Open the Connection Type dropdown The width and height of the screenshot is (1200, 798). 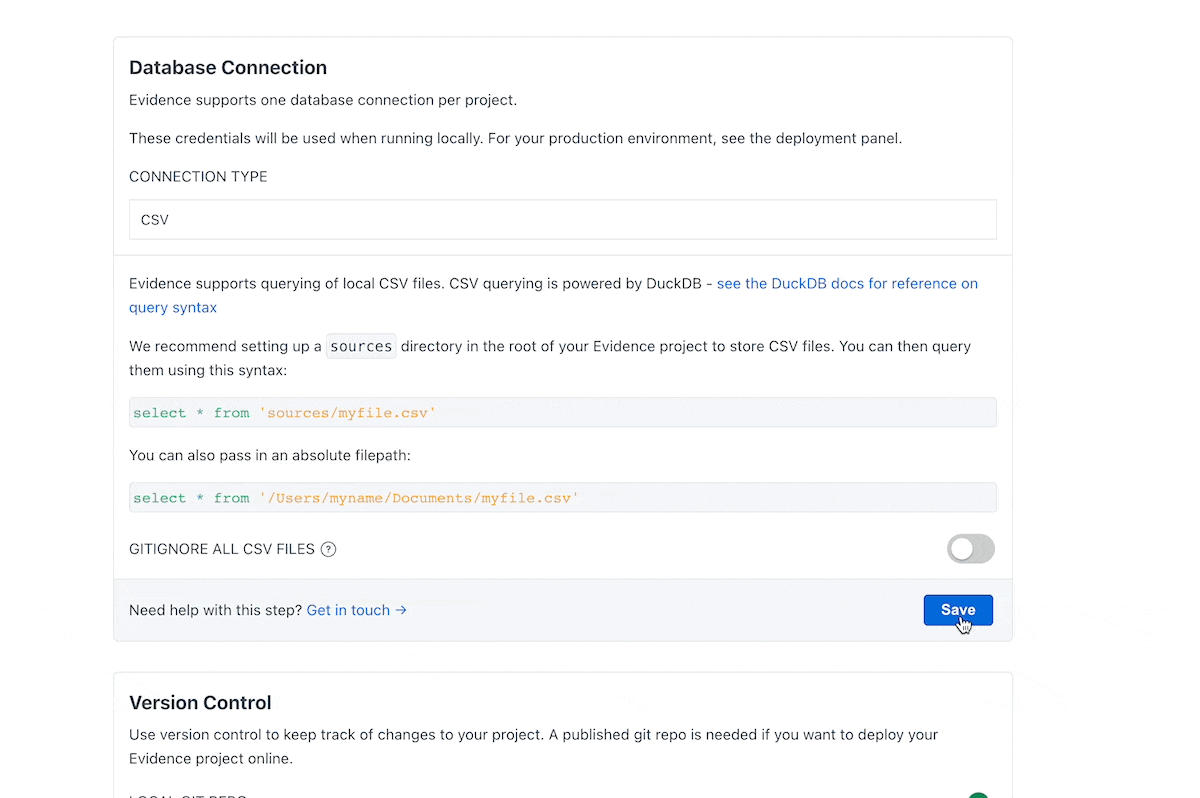(x=563, y=219)
